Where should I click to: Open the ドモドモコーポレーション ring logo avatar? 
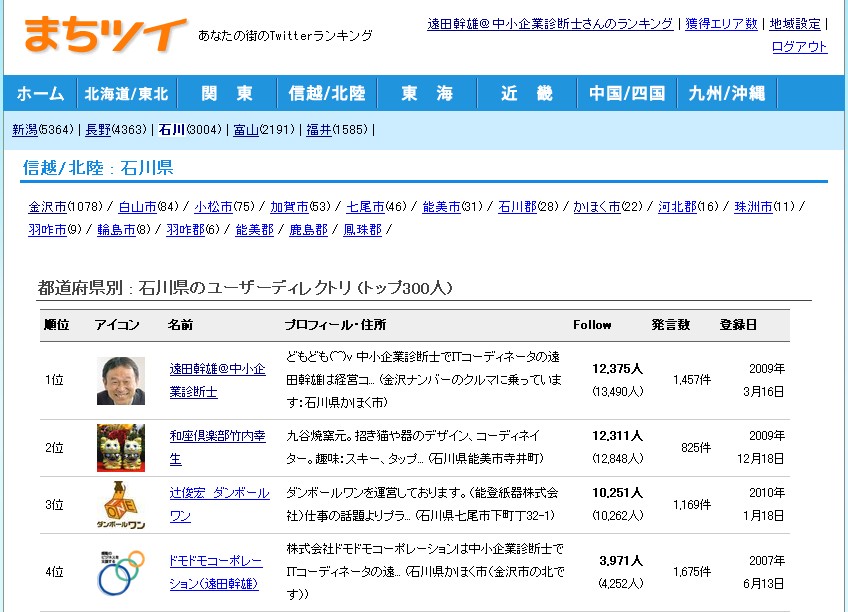pyautogui.click(x=121, y=572)
